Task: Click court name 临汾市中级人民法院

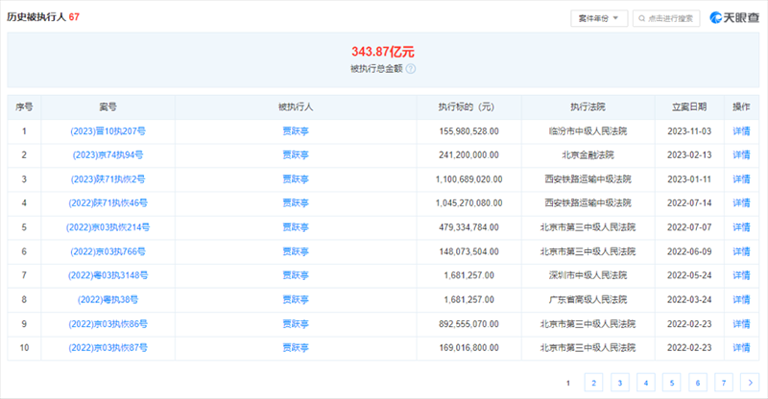Action: pos(588,131)
